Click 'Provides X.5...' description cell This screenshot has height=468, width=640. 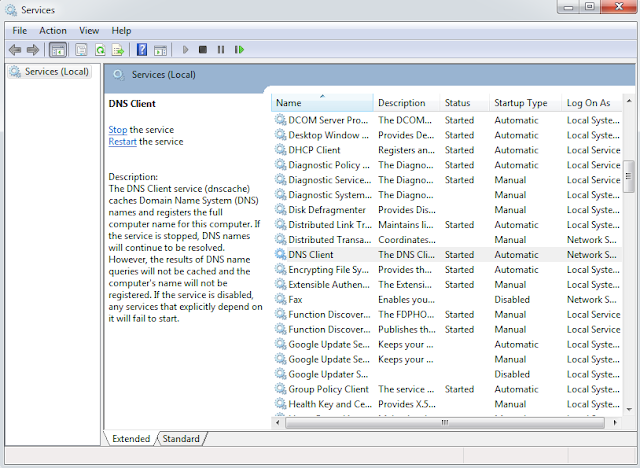click(x=407, y=404)
